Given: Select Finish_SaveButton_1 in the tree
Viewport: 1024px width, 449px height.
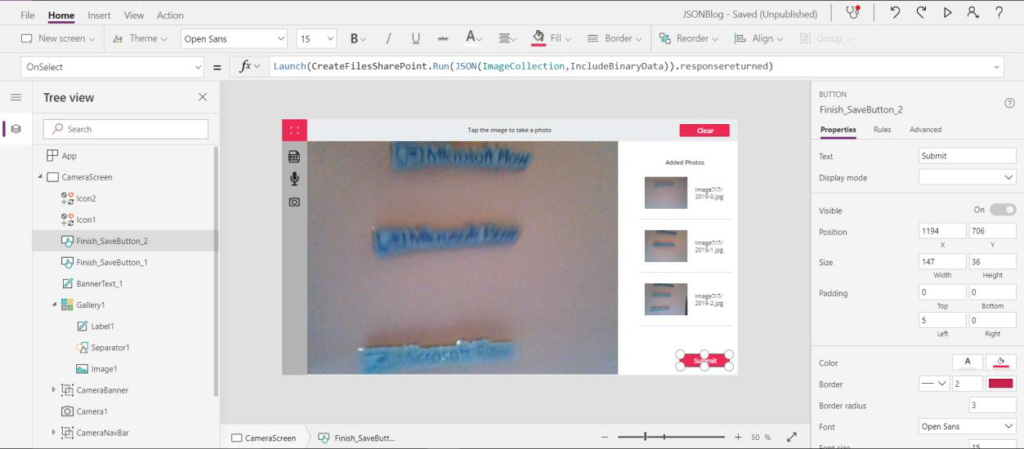Looking at the screenshot, I should [x=112, y=262].
